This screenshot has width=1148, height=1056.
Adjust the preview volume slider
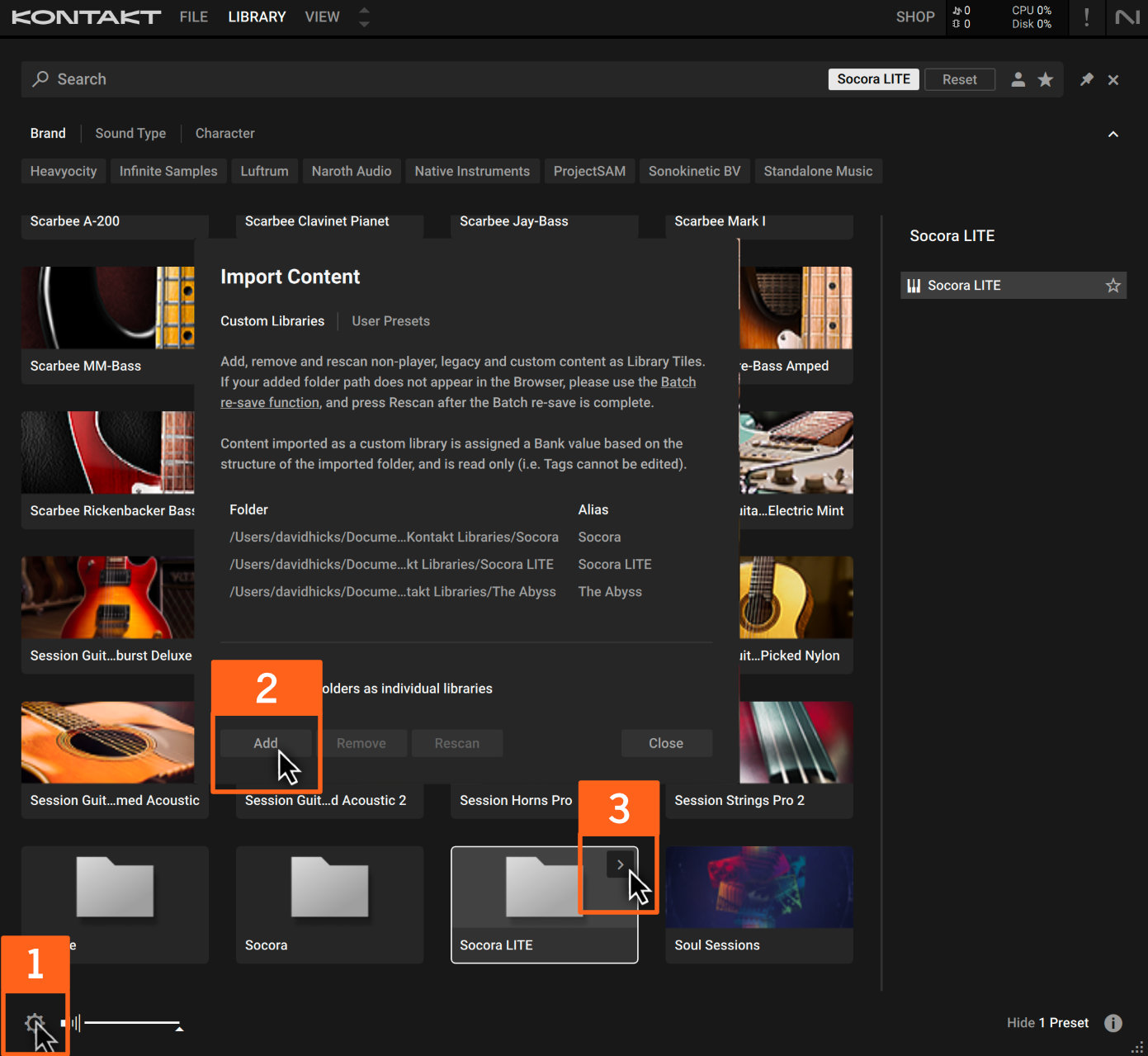[x=132, y=1024]
